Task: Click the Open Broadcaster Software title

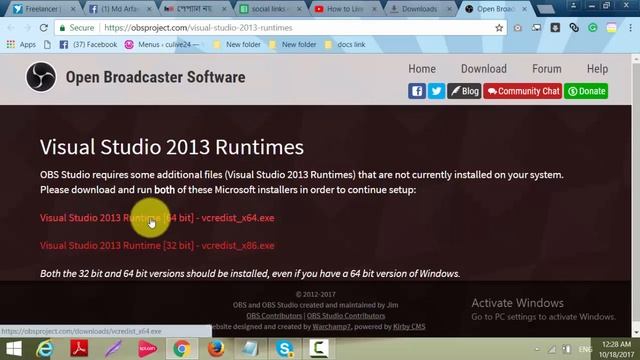Action: [156, 77]
